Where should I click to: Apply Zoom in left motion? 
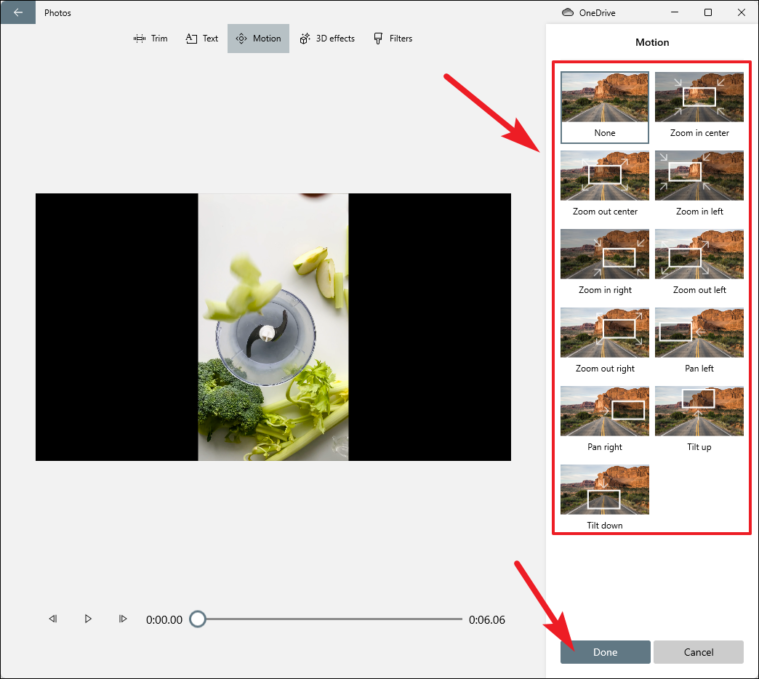click(x=699, y=184)
